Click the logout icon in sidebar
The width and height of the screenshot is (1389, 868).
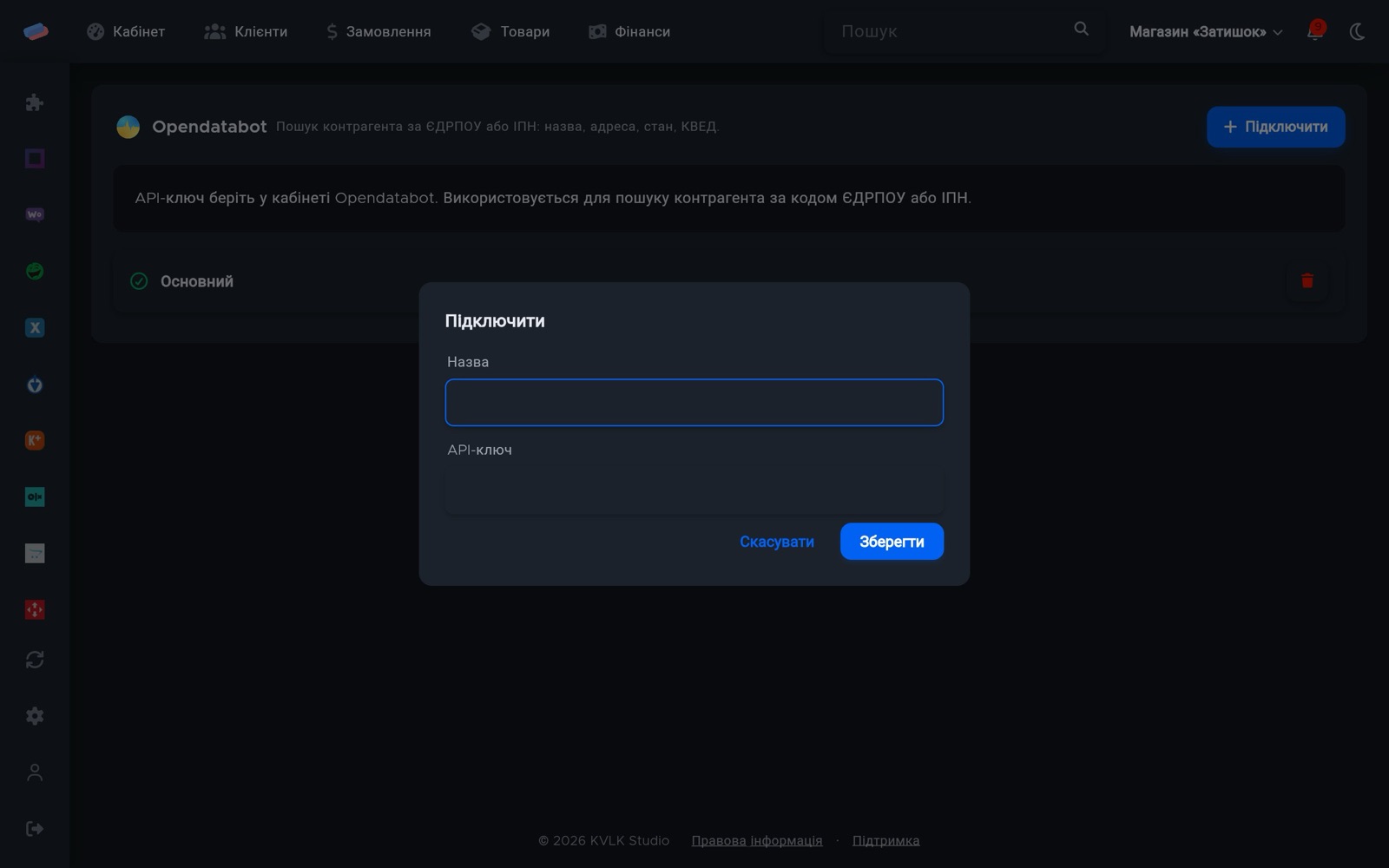35,829
